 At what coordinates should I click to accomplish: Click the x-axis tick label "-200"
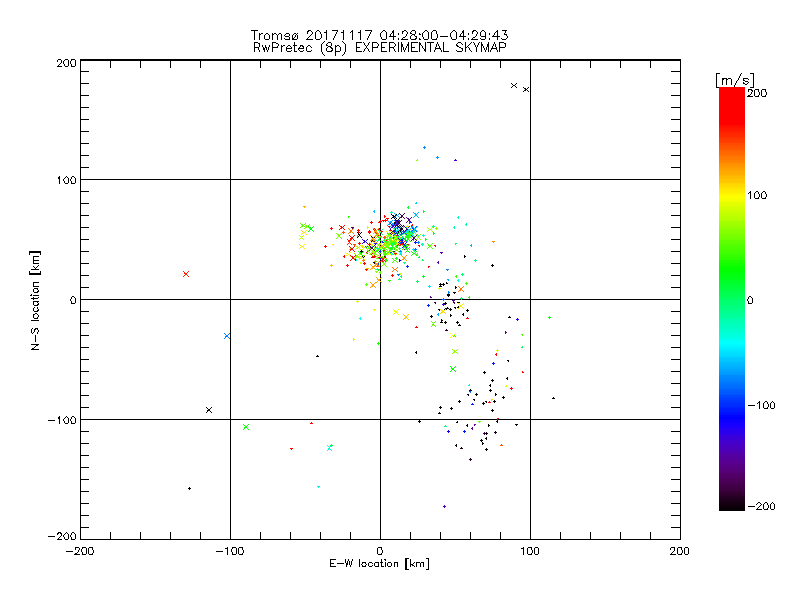click(80, 552)
